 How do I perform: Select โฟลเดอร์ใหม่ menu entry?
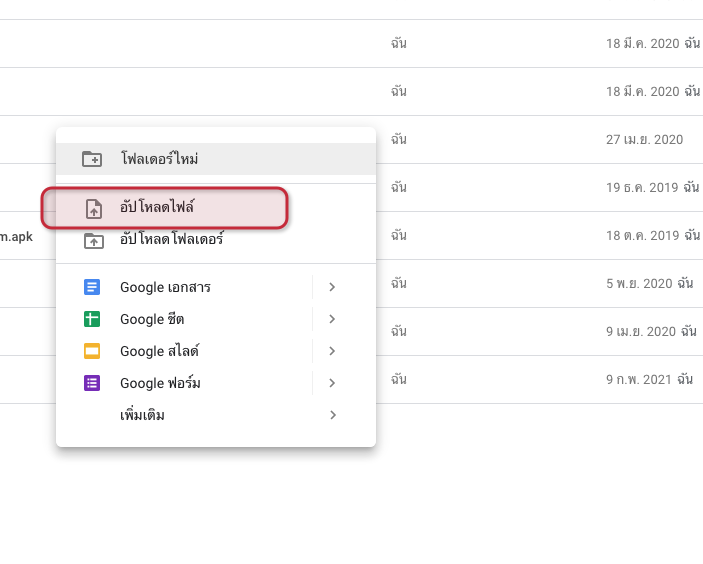point(216,159)
